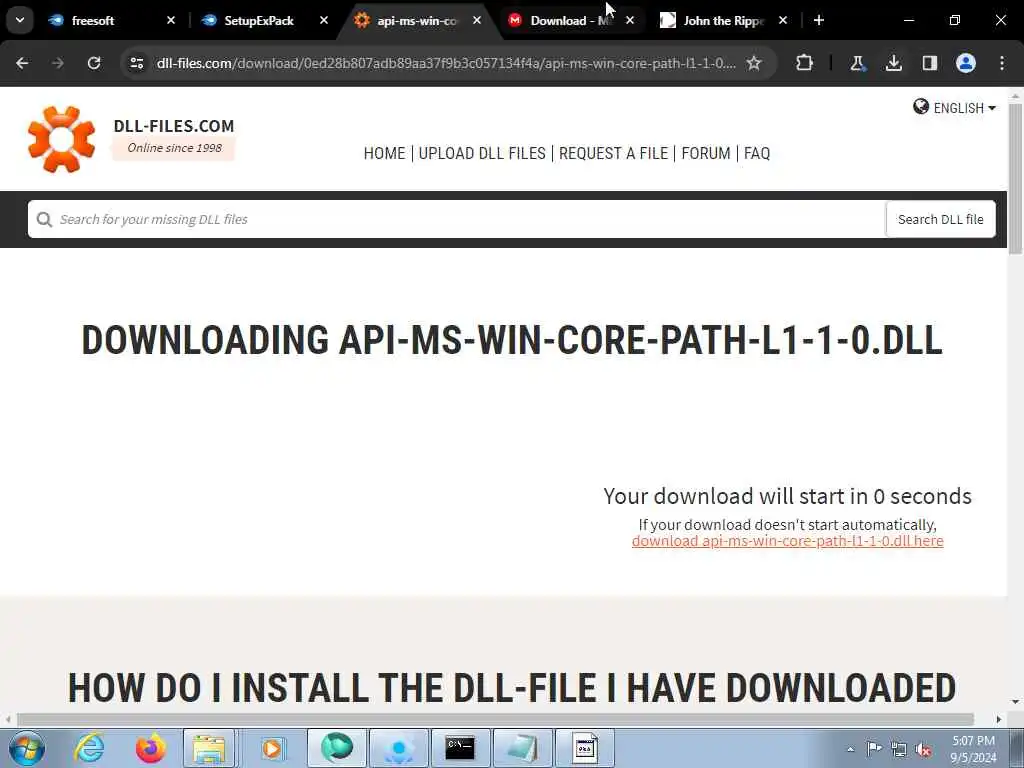
Task: Click the forward navigation arrow
Action: click(x=58, y=63)
